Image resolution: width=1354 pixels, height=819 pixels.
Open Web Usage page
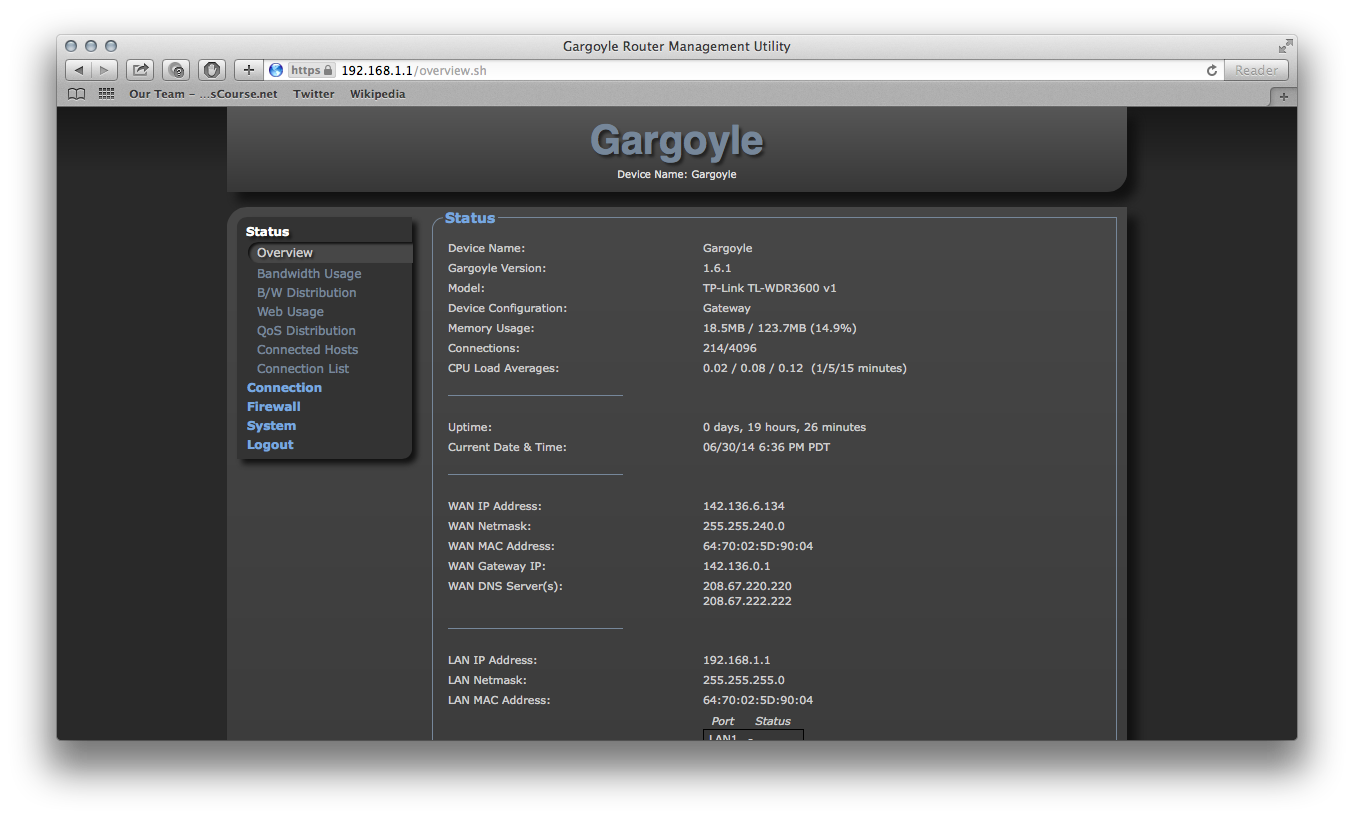tap(290, 312)
